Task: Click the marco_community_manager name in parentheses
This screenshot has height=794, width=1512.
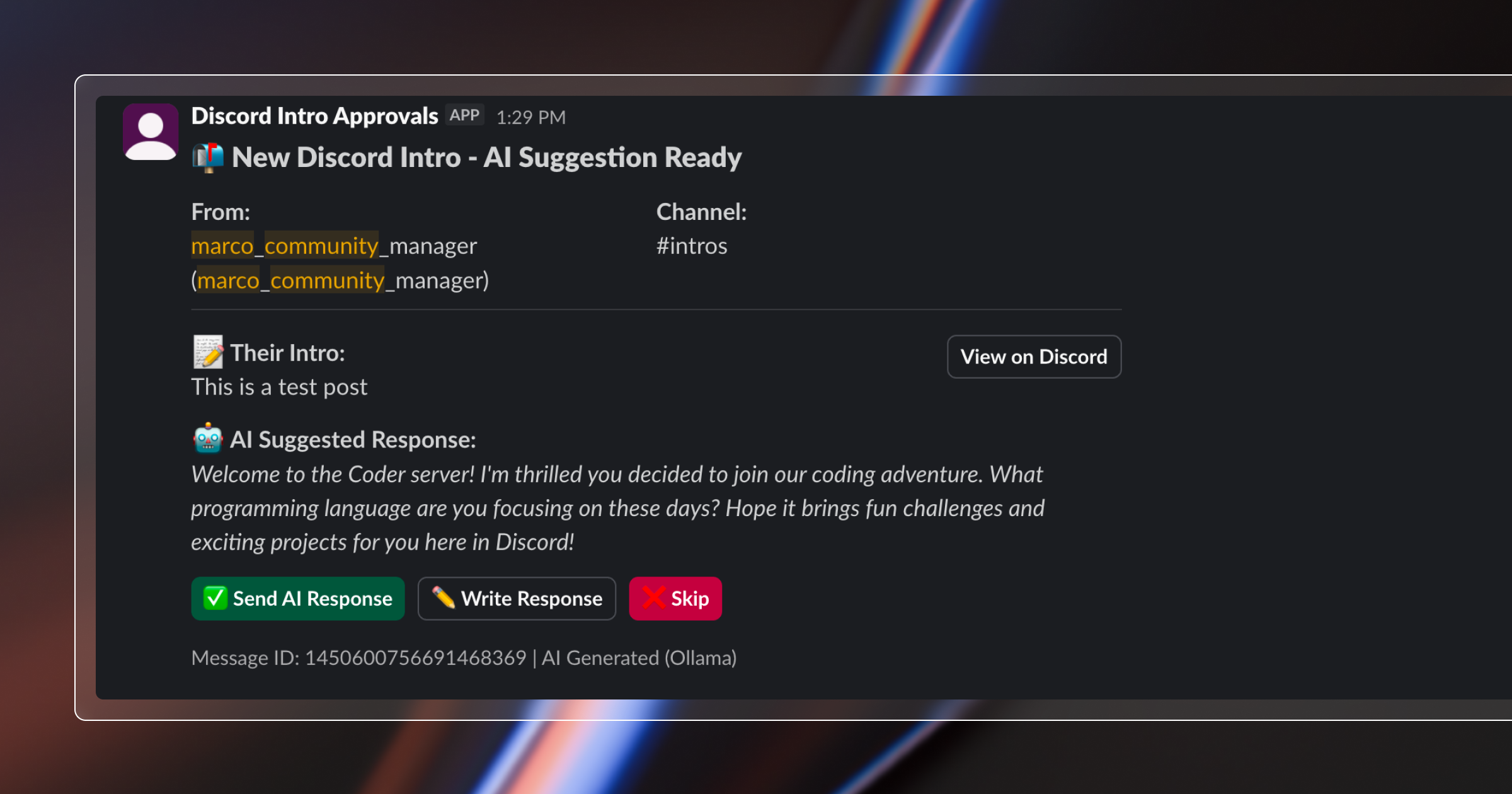Action: (340, 280)
